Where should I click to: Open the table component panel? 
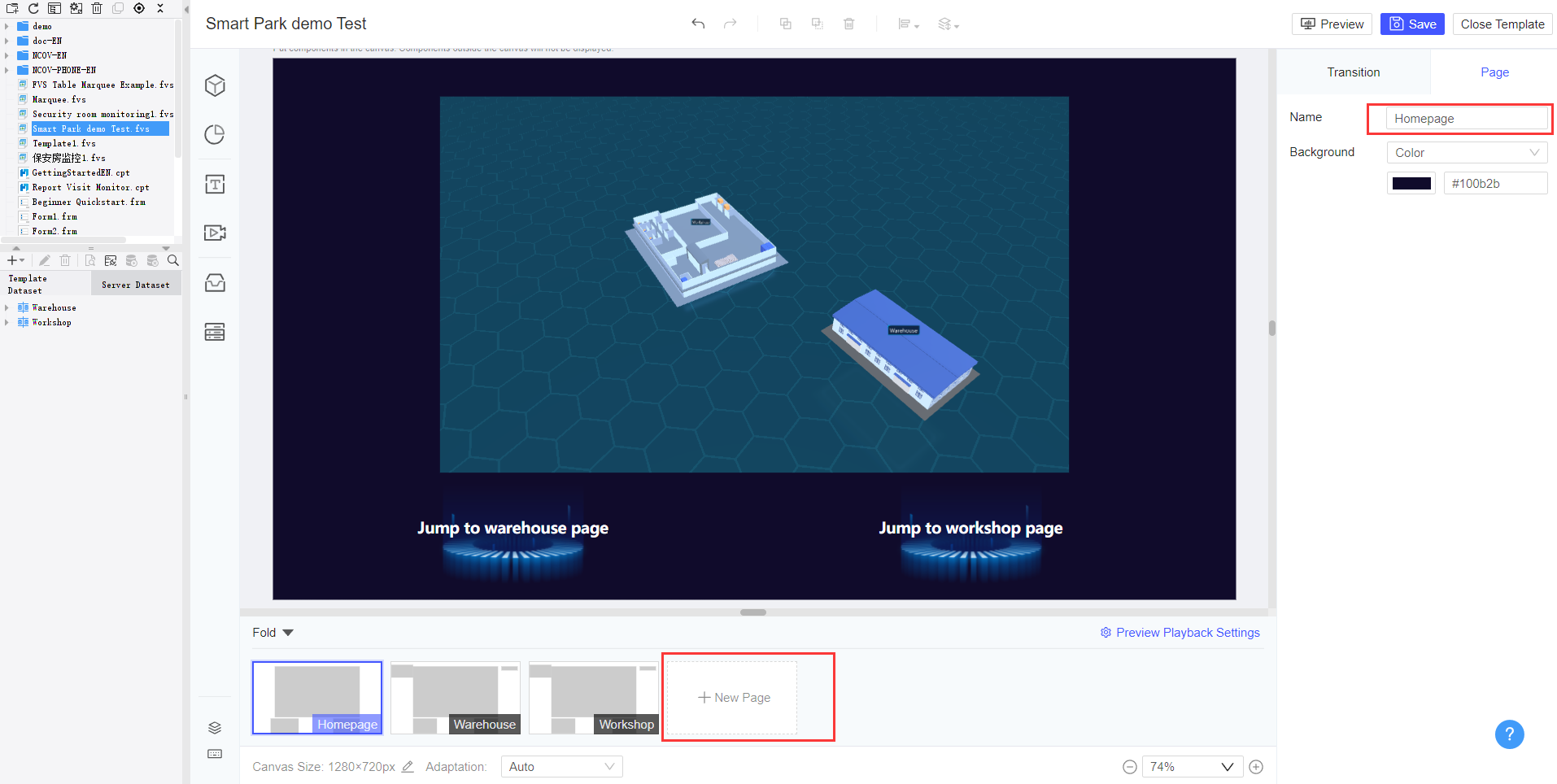(x=215, y=332)
